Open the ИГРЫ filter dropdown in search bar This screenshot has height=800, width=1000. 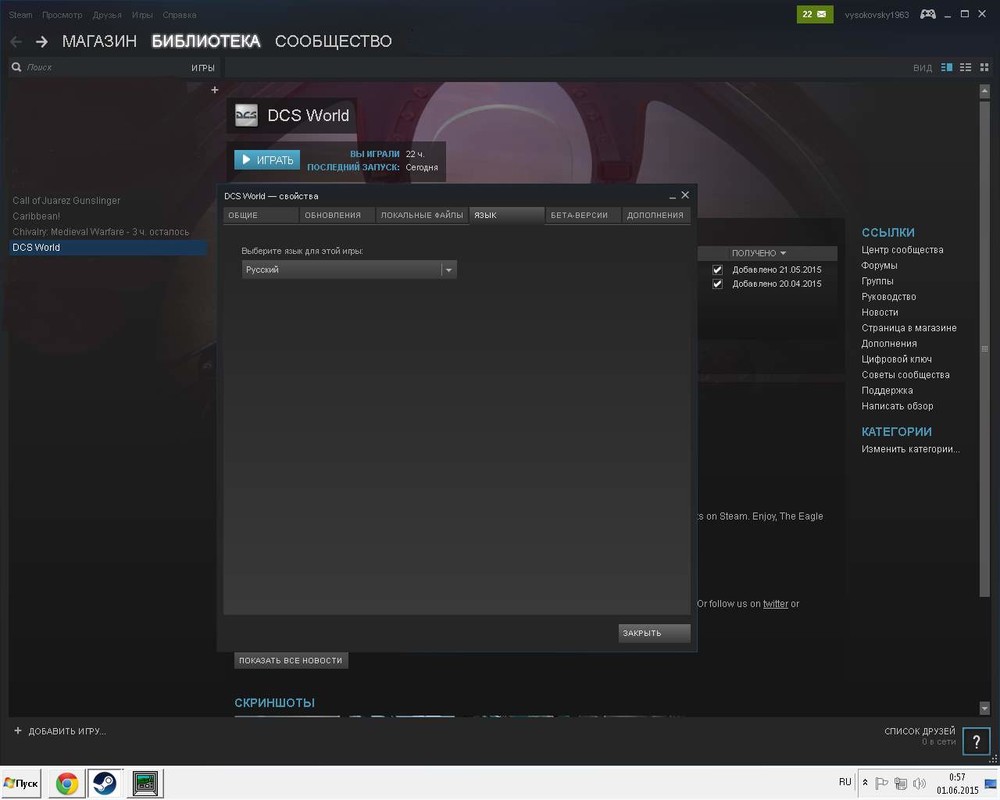point(203,68)
